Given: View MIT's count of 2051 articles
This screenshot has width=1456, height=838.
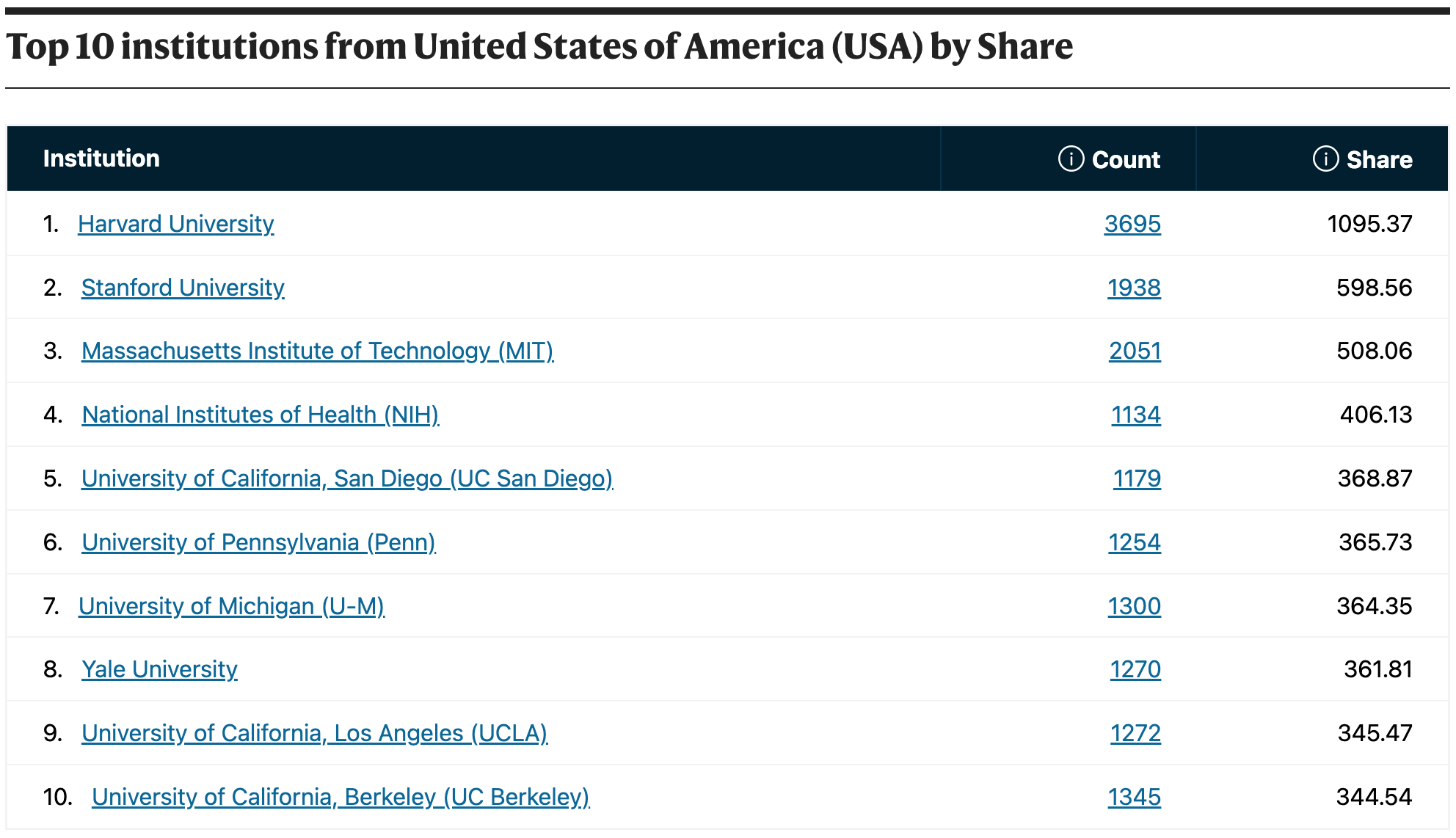Looking at the screenshot, I should coord(1136,351).
